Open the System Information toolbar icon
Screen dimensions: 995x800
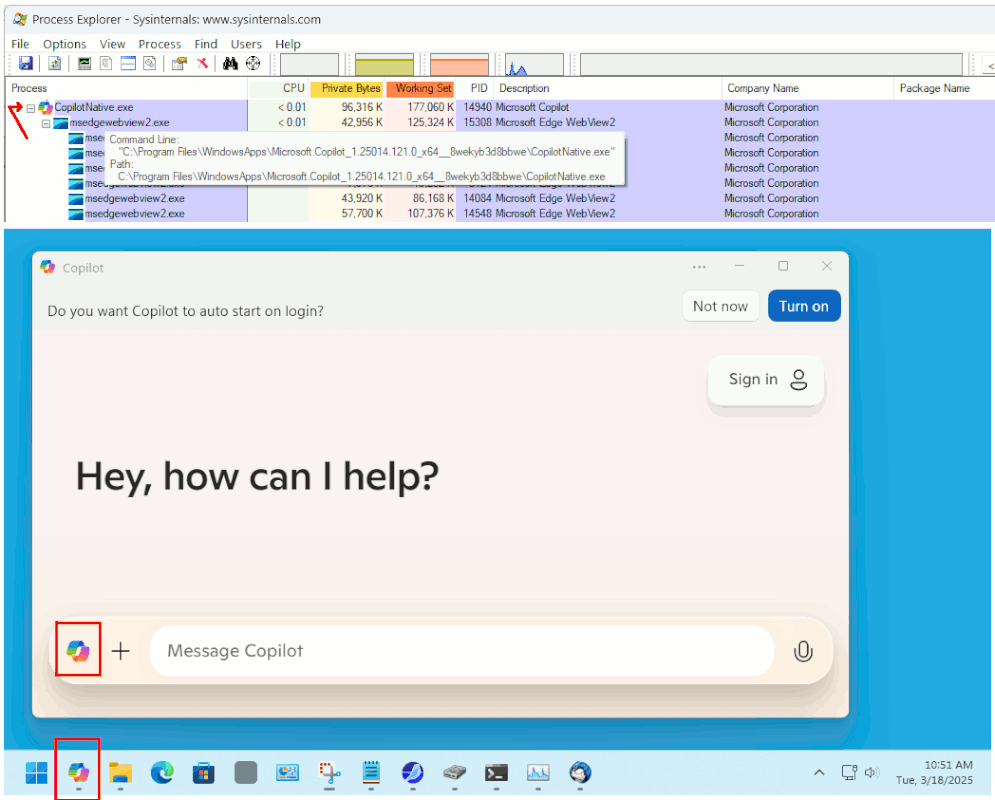point(84,63)
